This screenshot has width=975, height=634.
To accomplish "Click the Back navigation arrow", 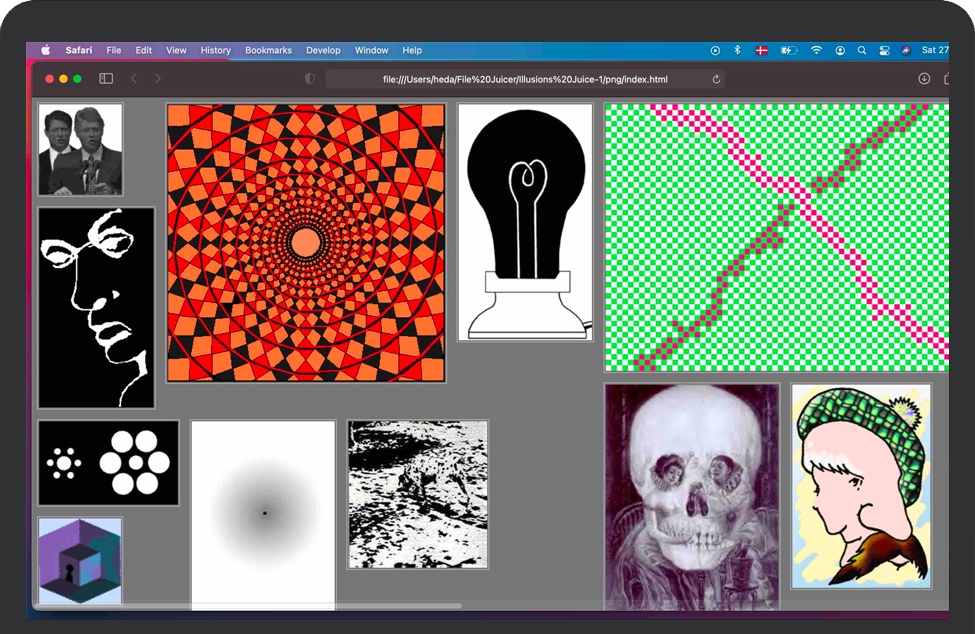I will (133, 79).
